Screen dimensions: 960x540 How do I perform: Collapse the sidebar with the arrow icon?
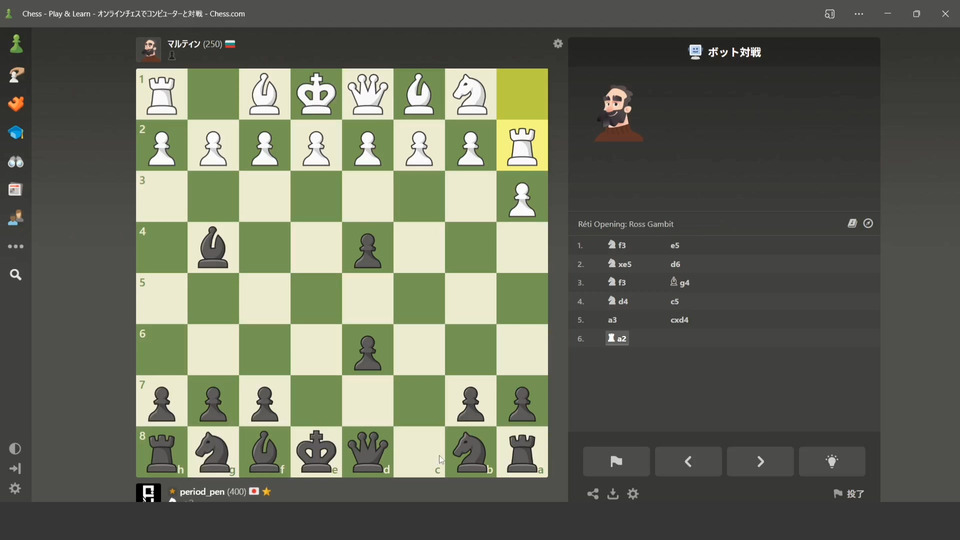(15, 468)
